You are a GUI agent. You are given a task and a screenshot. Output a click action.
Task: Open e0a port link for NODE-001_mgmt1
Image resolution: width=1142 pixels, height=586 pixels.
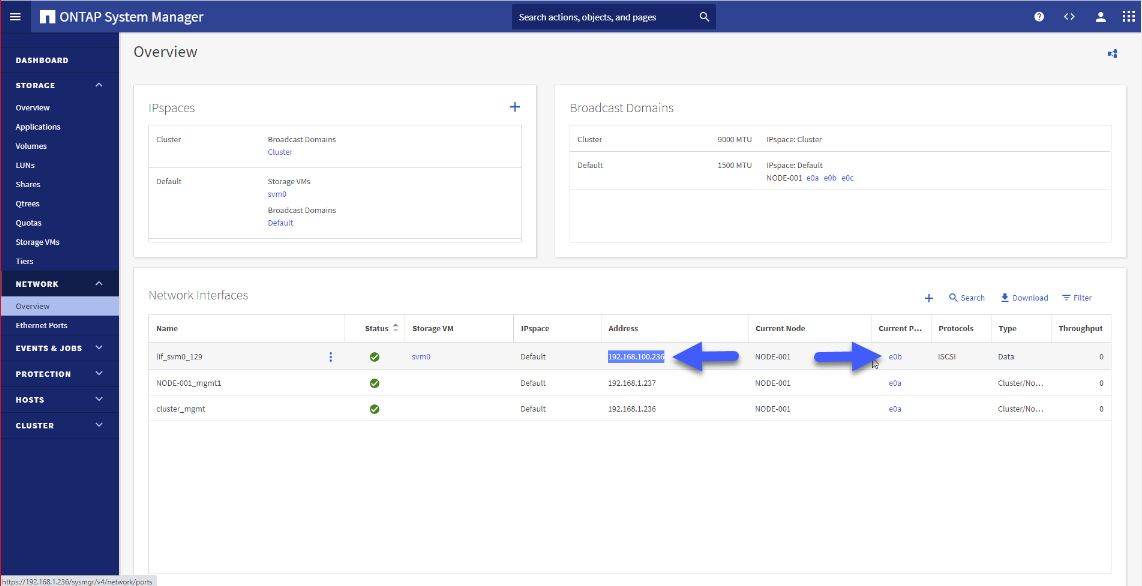coord(895,383)
